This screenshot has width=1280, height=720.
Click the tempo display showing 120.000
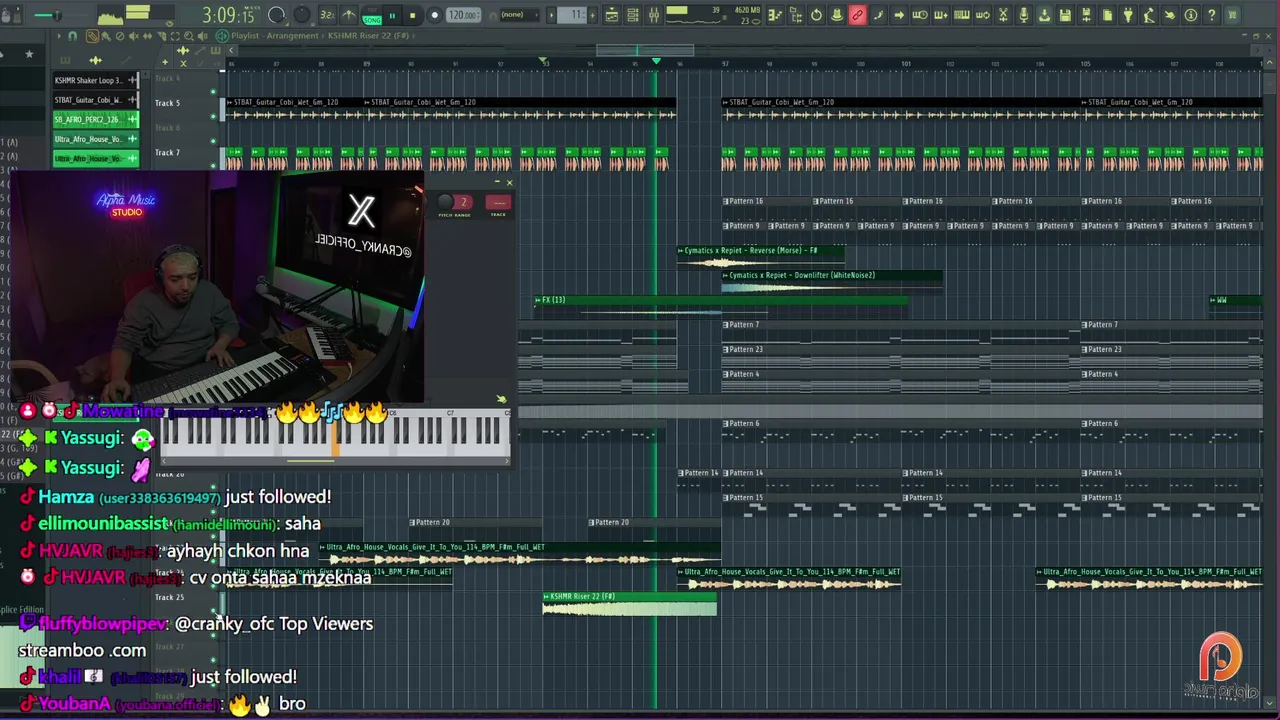[462, 15]
